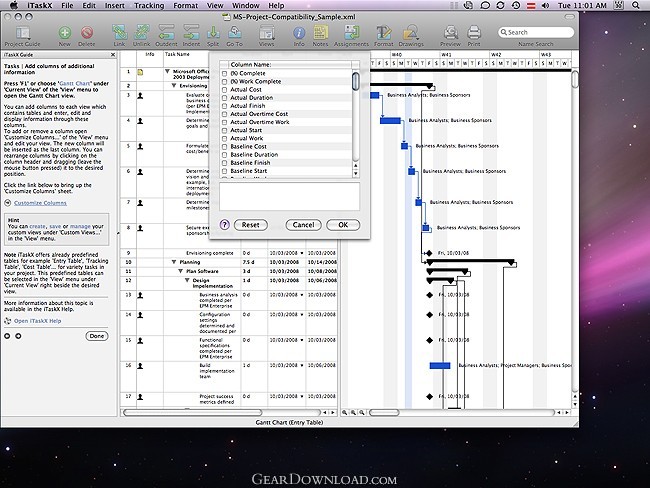
Task: Click the Reset button in dialog
Action: [x=251, y=225]
